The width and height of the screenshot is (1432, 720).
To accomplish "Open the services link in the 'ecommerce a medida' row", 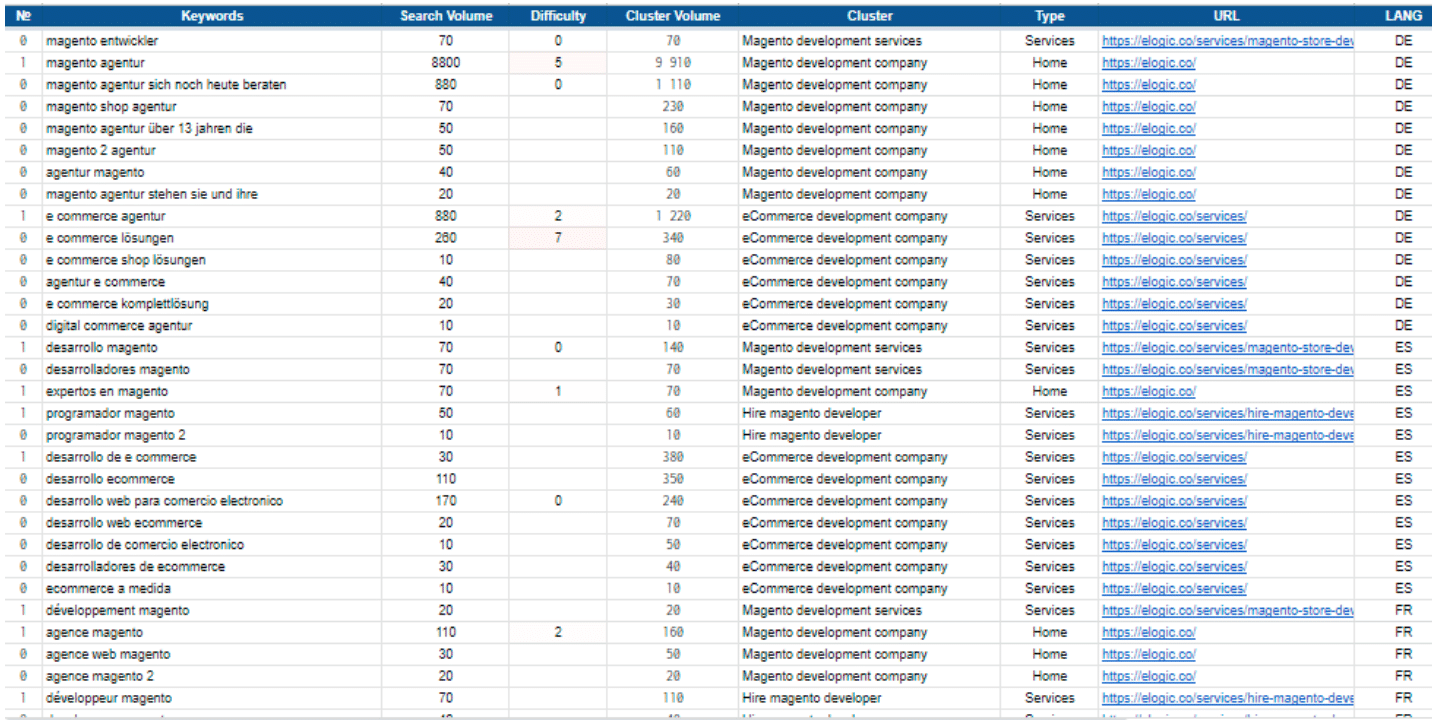I will (x=1174, y=588).
